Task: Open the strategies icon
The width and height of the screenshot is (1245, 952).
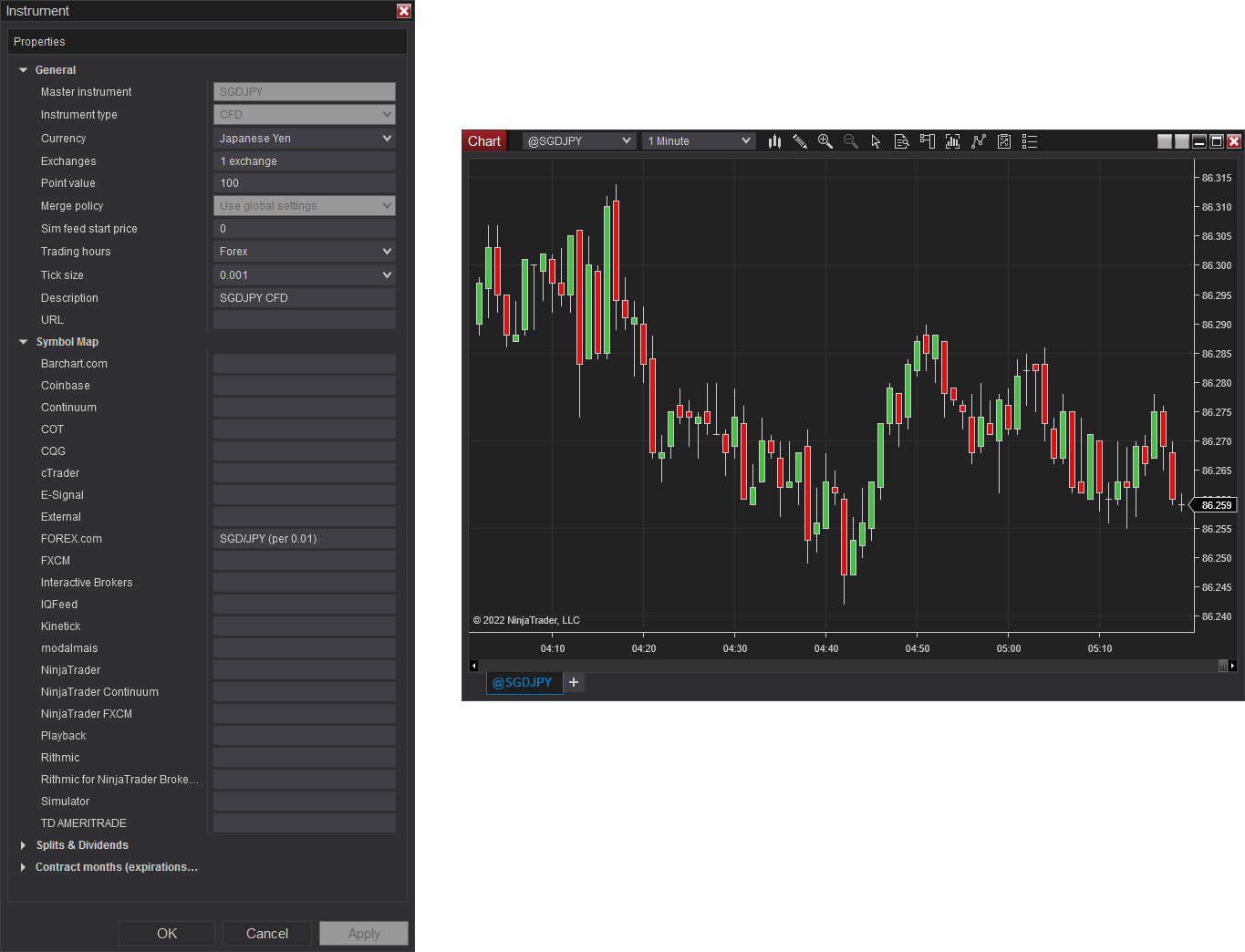Action: pyautogui.click(x=979, y=141)
